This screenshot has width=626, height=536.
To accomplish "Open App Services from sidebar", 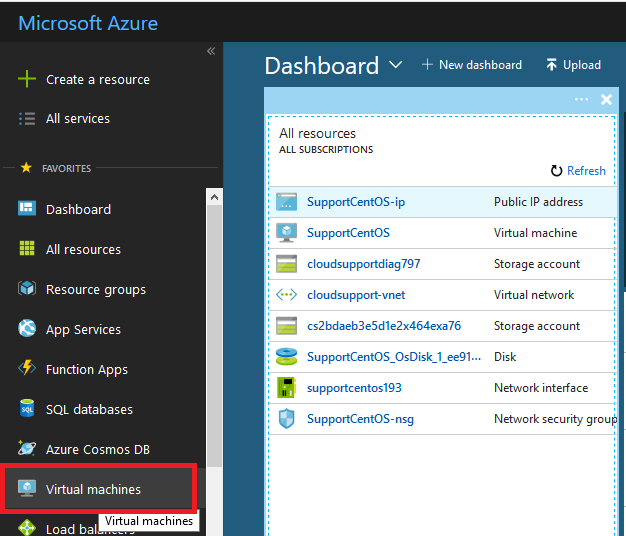I will [83, 330].
